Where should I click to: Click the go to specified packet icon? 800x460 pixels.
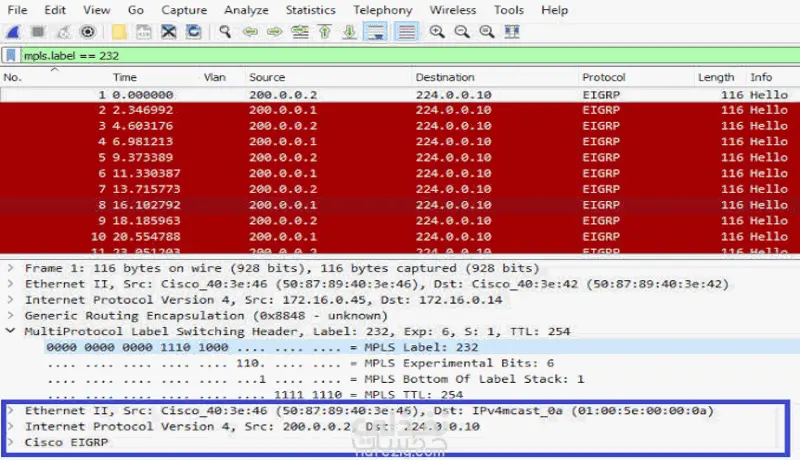[x=299, y=32]
